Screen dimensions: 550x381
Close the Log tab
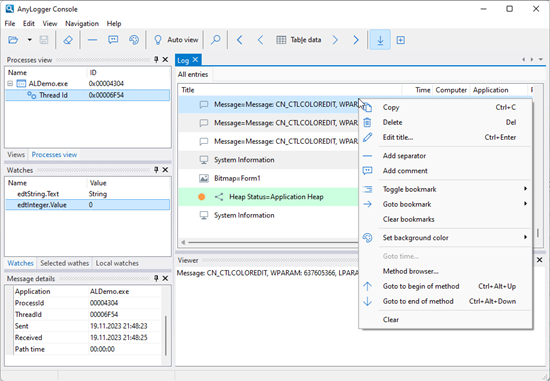pos(195,60)
